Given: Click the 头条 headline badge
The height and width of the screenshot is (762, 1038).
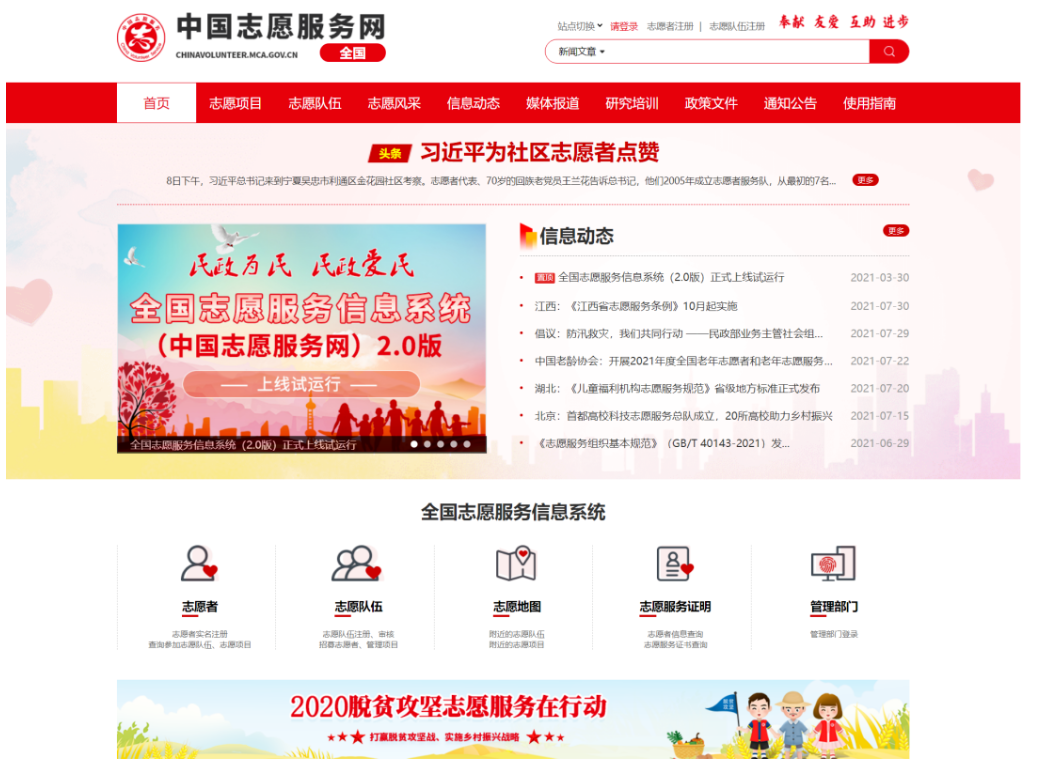Looking at the screenshot, I should [389, 154].
